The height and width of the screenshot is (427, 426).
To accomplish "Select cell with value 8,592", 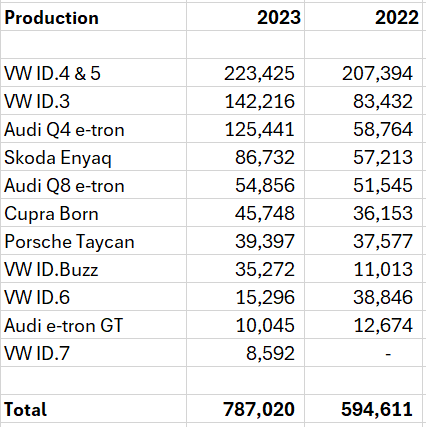I will [245, 353].
